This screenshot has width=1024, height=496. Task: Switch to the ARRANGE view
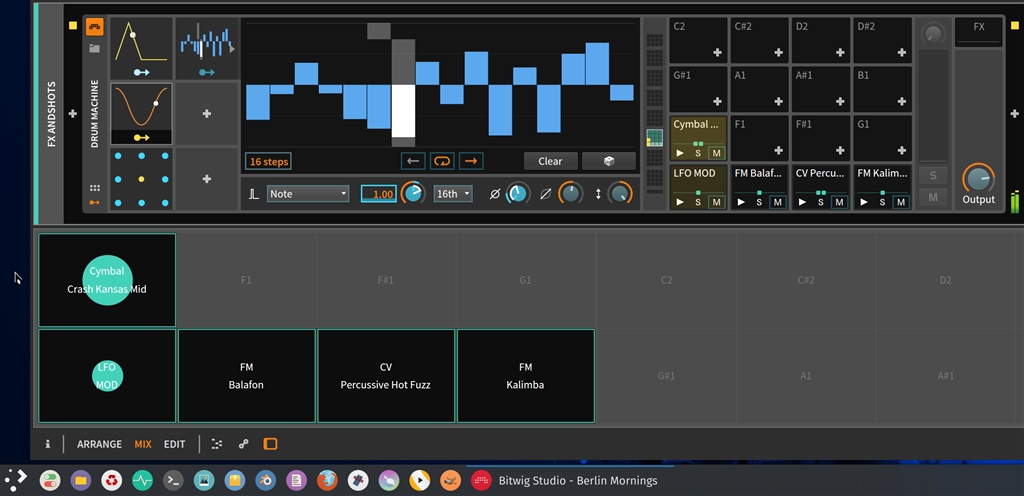pos(99,444)
